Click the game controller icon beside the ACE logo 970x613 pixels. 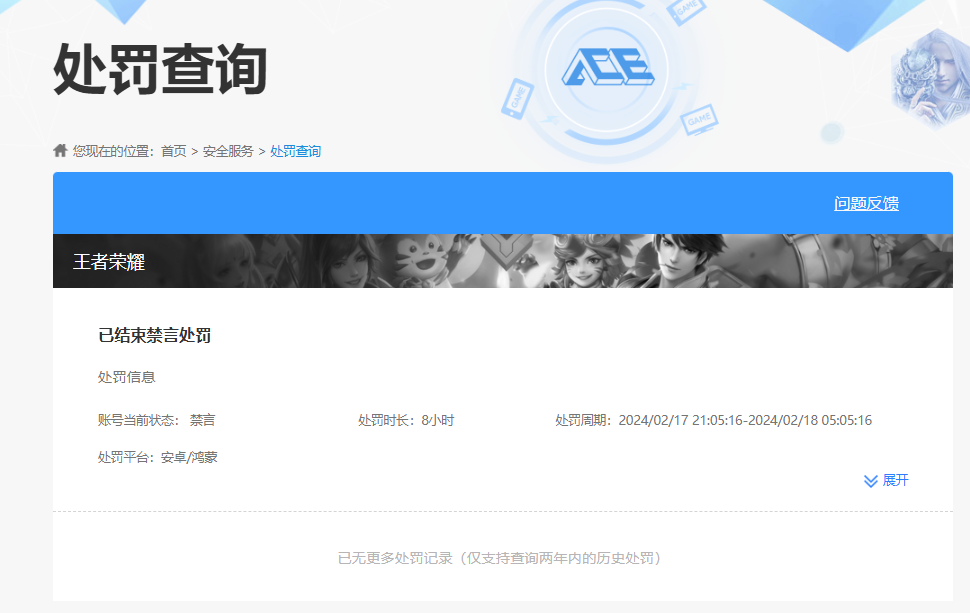point(686,10)
